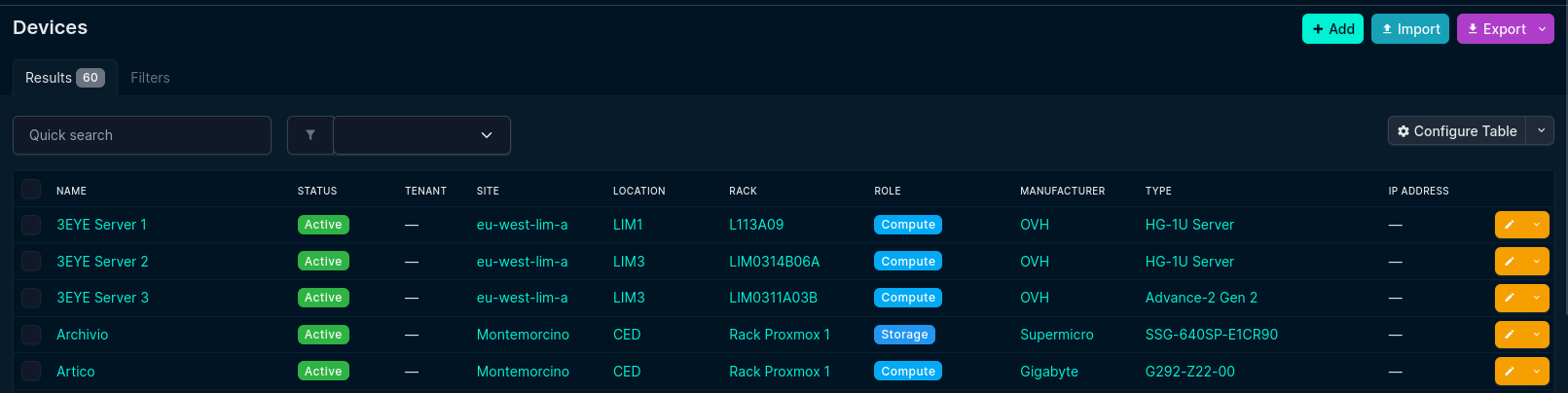Expand the Export dropdown arrow
This screenshot has height=393, width=1568.
coord(1542,29)
